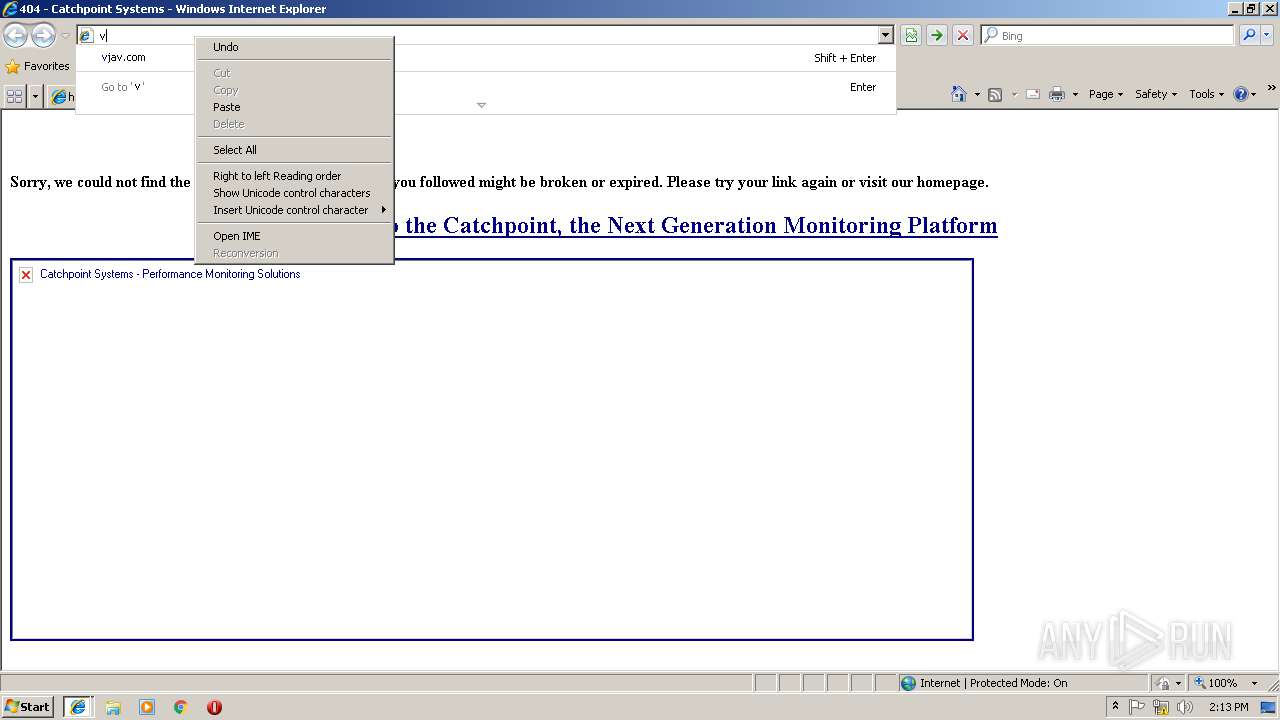Toggle Compatibility View broken-page icon
The image size is (1280, 720).
tap(911, 35)
